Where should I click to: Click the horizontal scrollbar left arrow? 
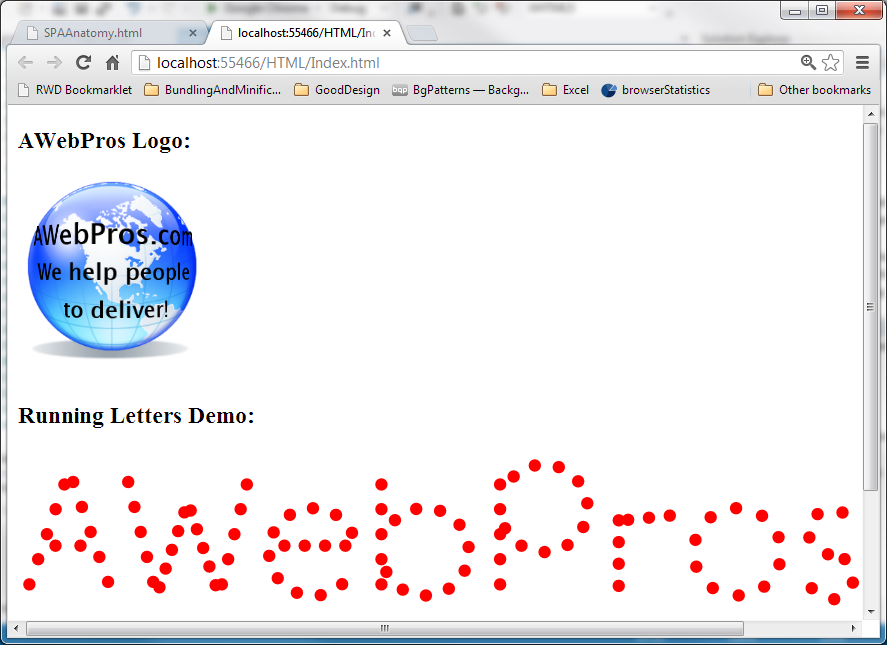click(16, 628)
